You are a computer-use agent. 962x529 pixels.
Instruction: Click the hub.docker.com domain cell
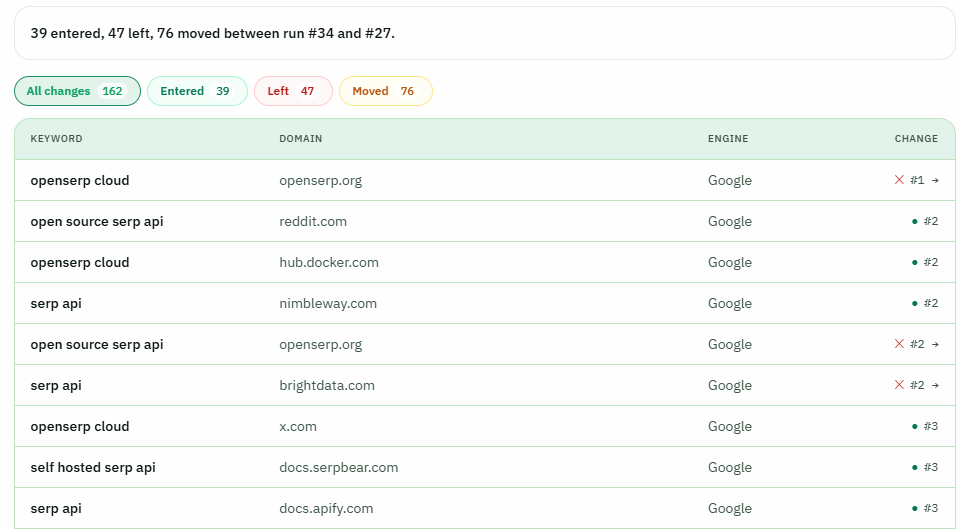click(x=329, y=263)
